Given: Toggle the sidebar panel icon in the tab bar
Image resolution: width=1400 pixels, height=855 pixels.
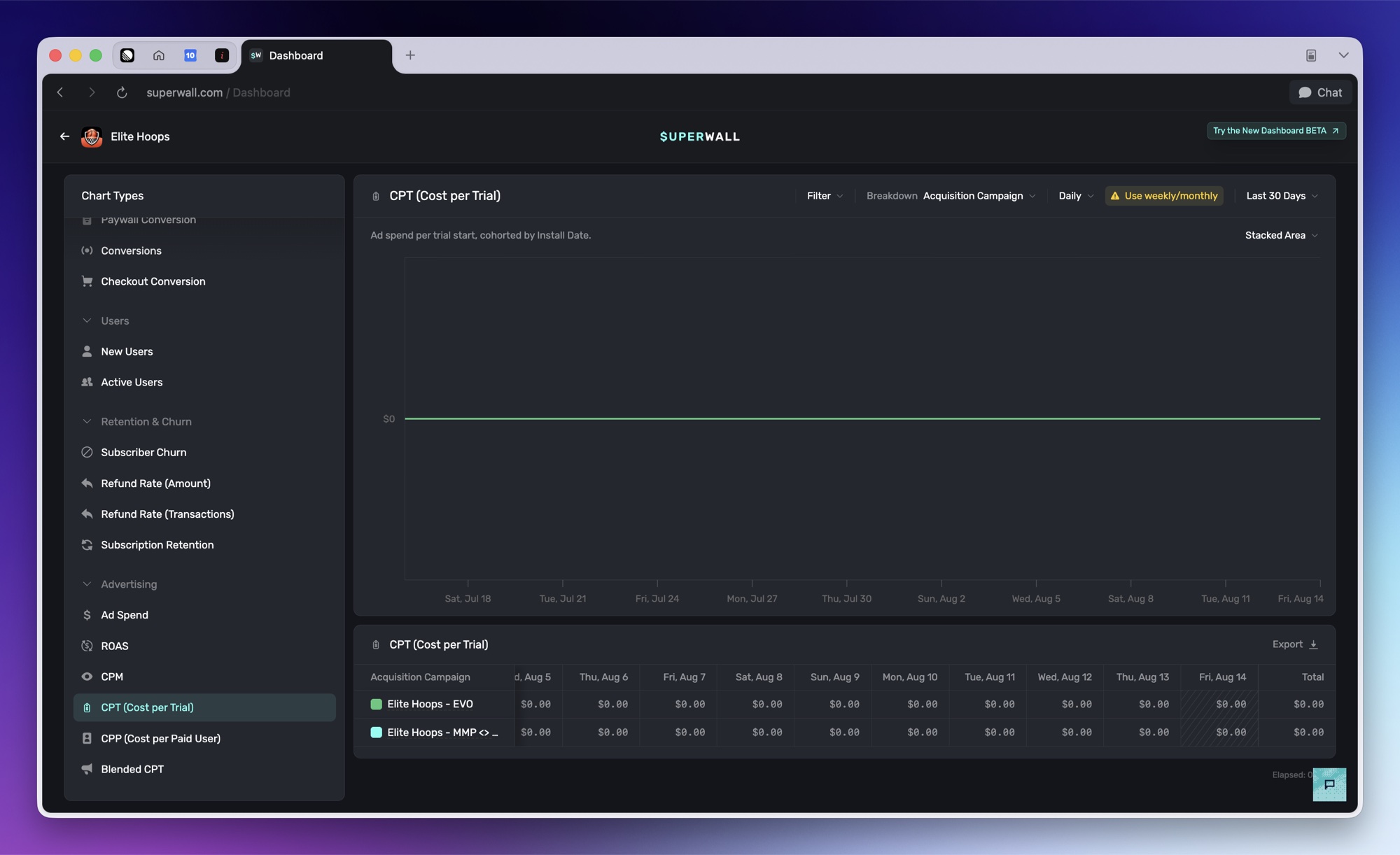Looking at the screenshot, I should [1311, 55].
